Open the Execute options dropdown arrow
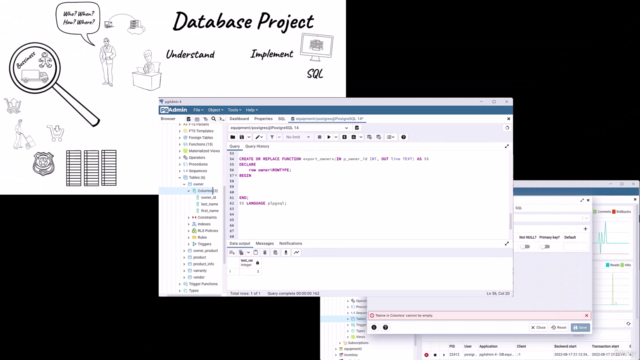Viewport: 640px width, 360px height. tap(336, 137)
